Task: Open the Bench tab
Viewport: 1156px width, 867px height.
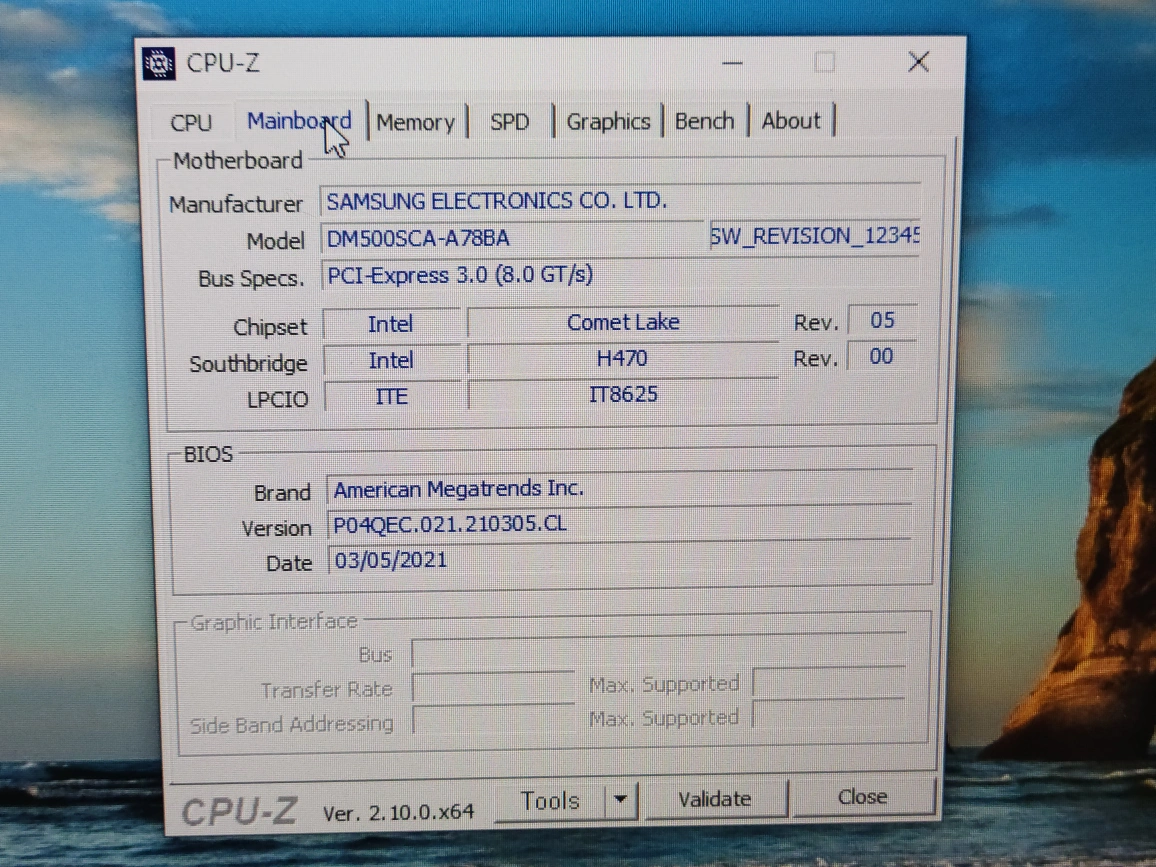Action: coord(704,121)
